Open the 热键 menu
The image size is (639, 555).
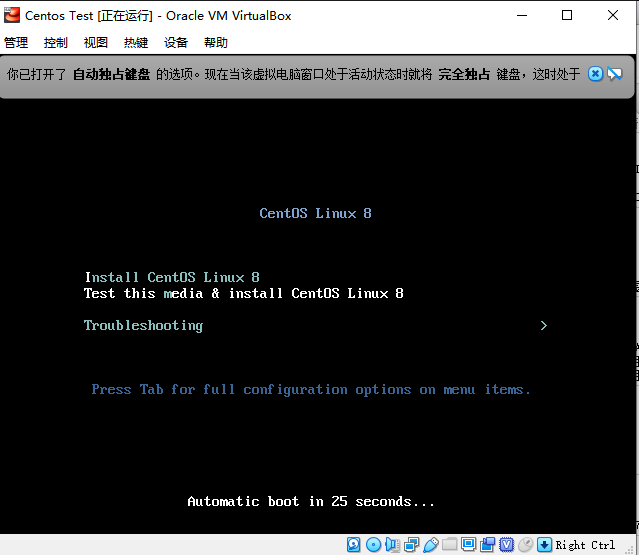[136, 42]
